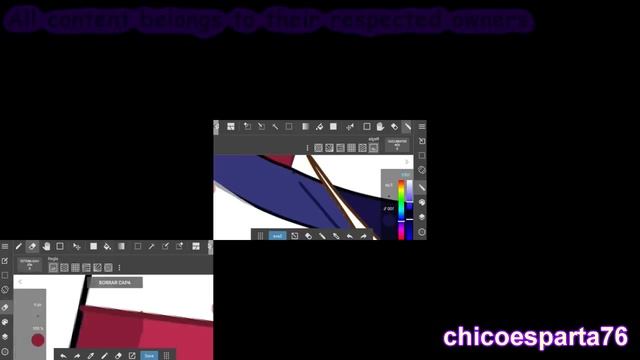This screenshot has height=360, width=640.
Task: Open color palette in lower-left window sidebar
Action: point(5,322)
